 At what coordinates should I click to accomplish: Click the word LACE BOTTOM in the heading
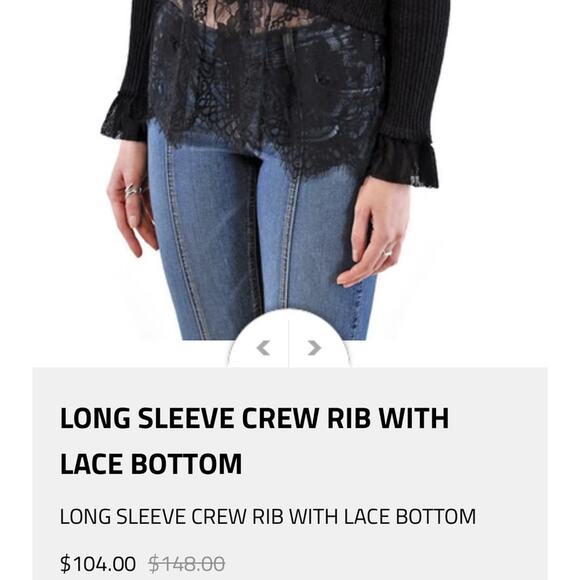pyautogui.click(x=151, y=464)
